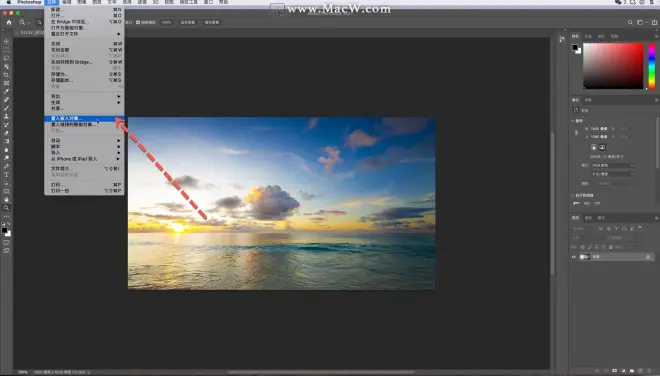Open the bit depth dropdown in Properties
660x376 pixels.
coord(612,174)
